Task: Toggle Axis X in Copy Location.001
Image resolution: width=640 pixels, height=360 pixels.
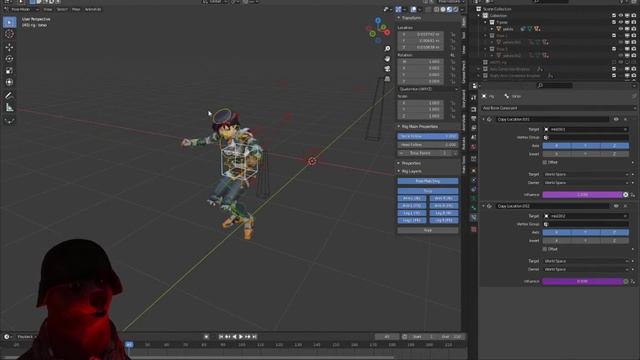Action: 557,146
